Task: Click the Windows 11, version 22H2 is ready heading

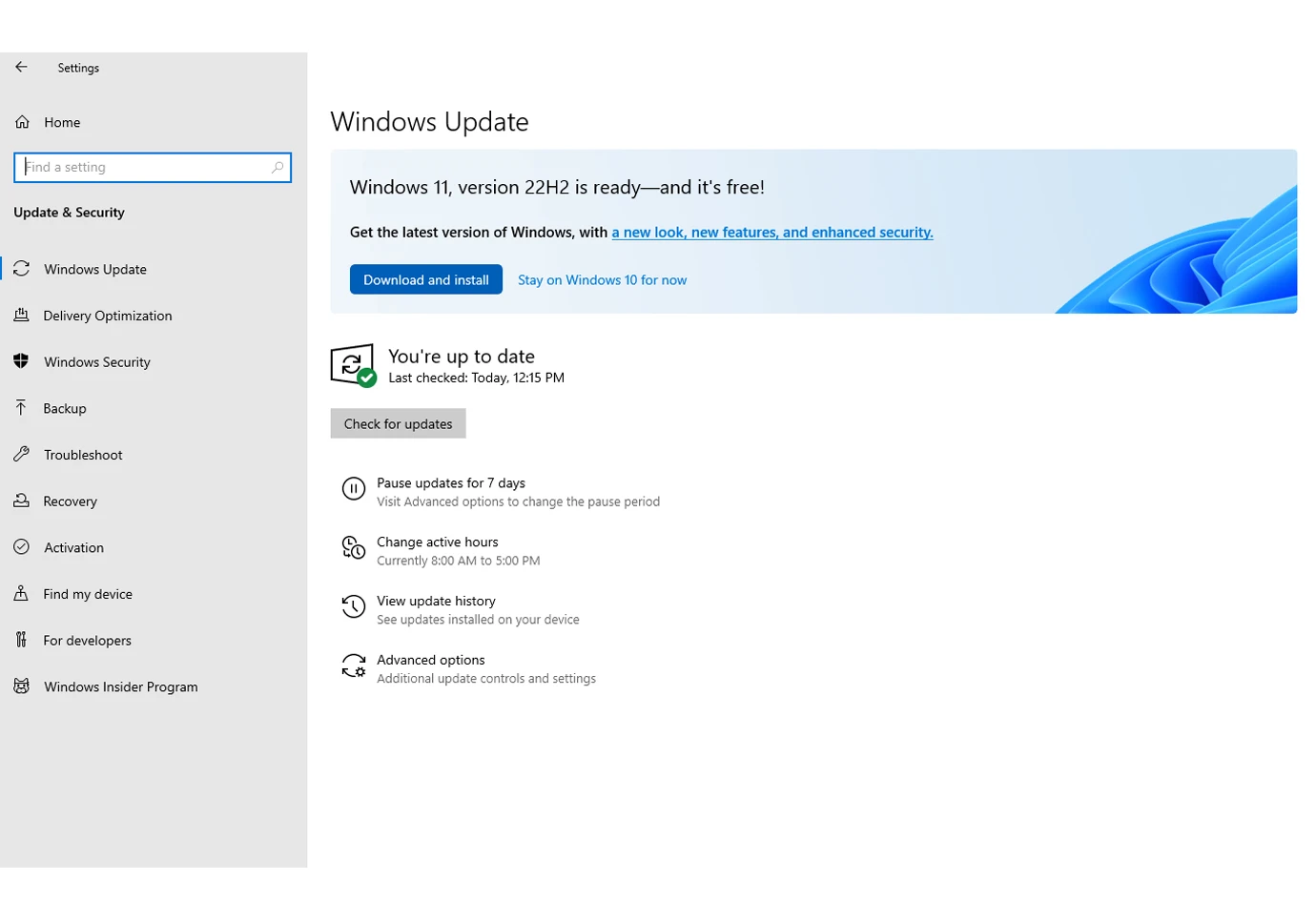Action: (x=557, y=187)
